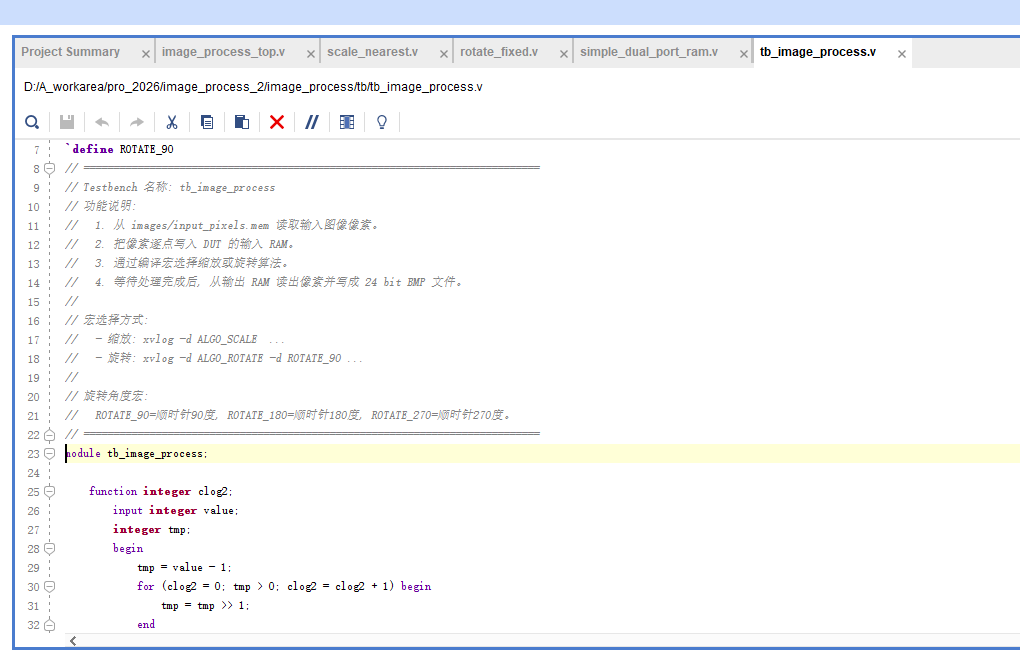The width and height of the screenshot is (1020, 660).
Task: Click the fold marker at line 32
Action: click(x=49, y=625)
